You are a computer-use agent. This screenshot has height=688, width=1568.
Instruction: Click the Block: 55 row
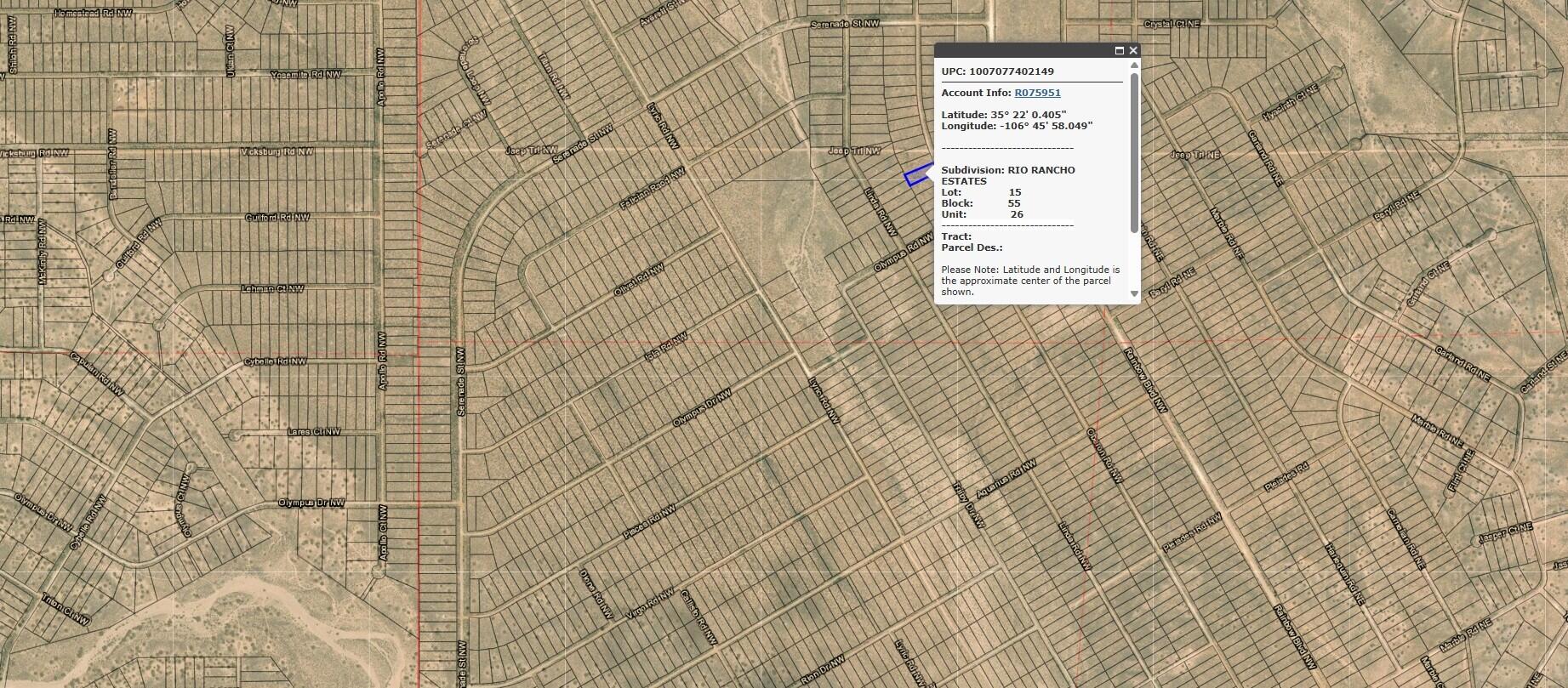pos(981,203)
